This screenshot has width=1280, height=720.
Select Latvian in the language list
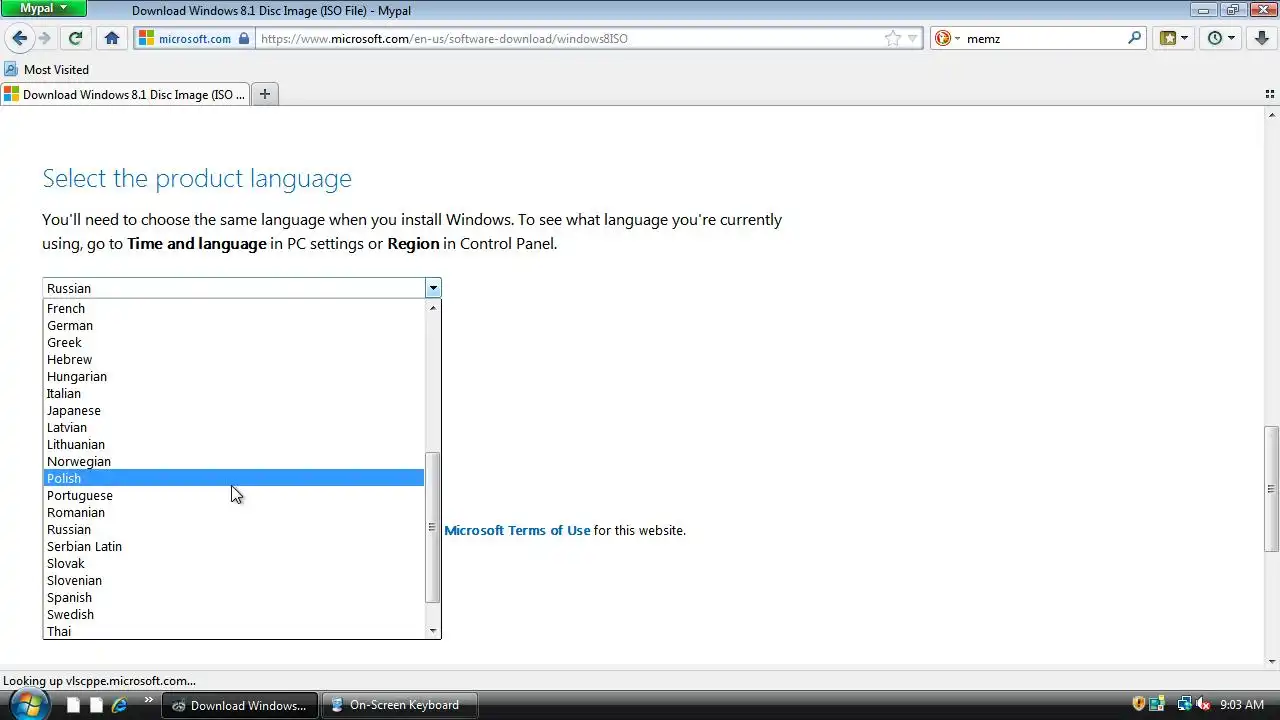[234, 427]
